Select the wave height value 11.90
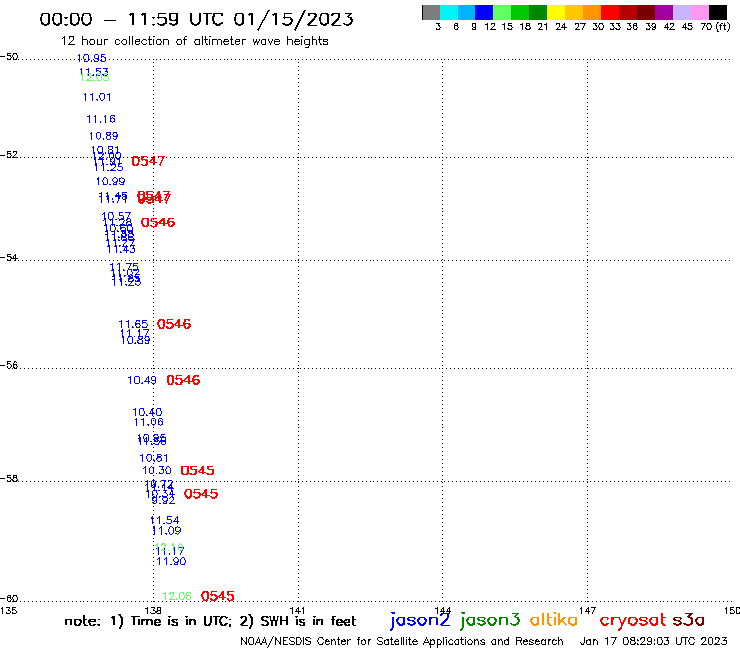 171,561
